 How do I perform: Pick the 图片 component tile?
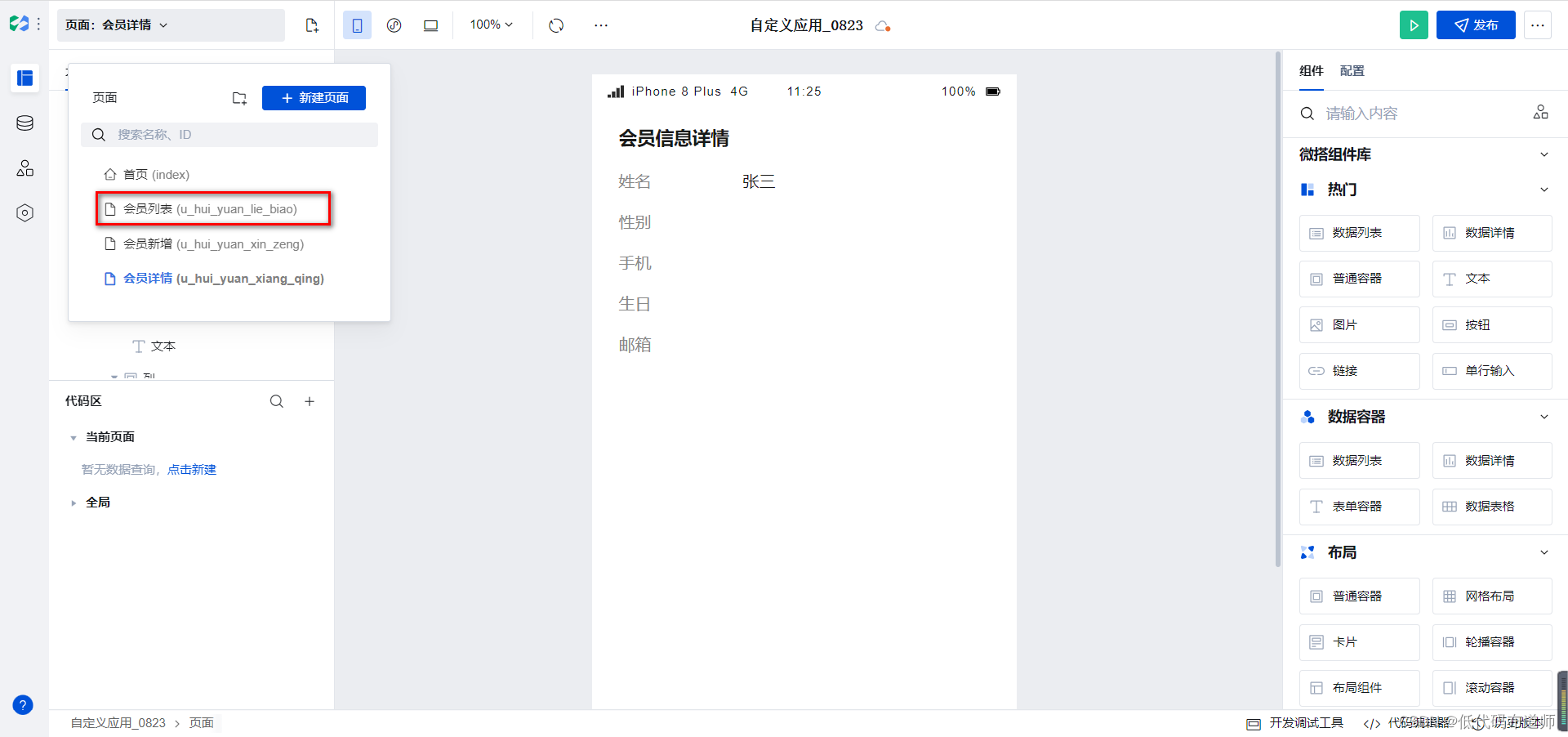pyautogui.click(x=1360, y=325)
